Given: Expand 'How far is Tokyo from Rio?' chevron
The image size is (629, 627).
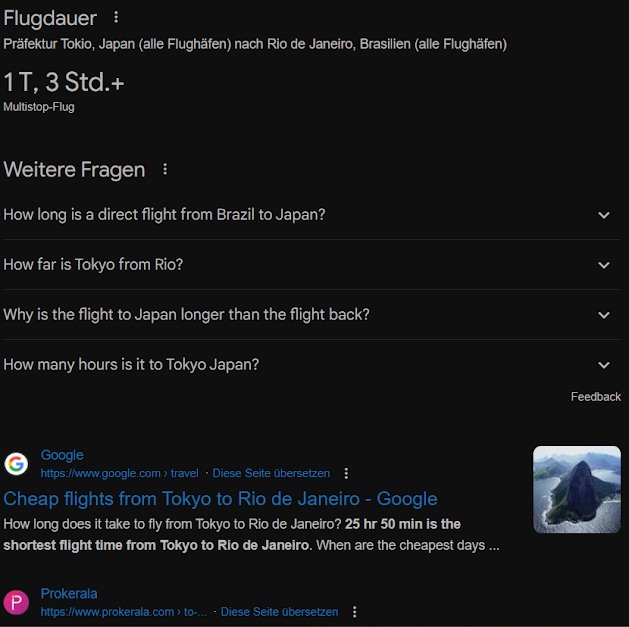Looking at the screenshot, I should [x=604, y=265].
